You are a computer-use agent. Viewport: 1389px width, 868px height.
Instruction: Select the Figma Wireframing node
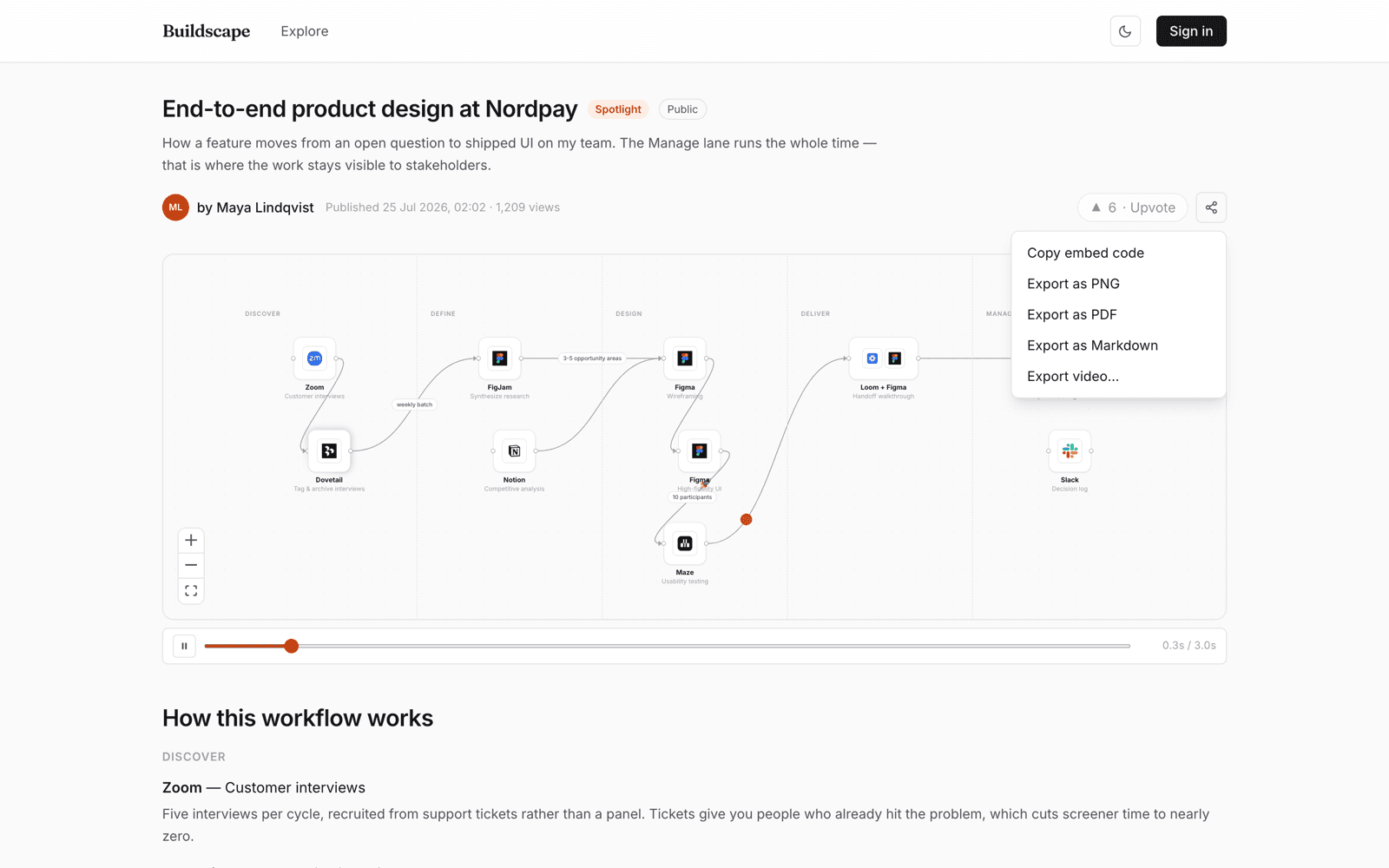[x=685, y=358]
